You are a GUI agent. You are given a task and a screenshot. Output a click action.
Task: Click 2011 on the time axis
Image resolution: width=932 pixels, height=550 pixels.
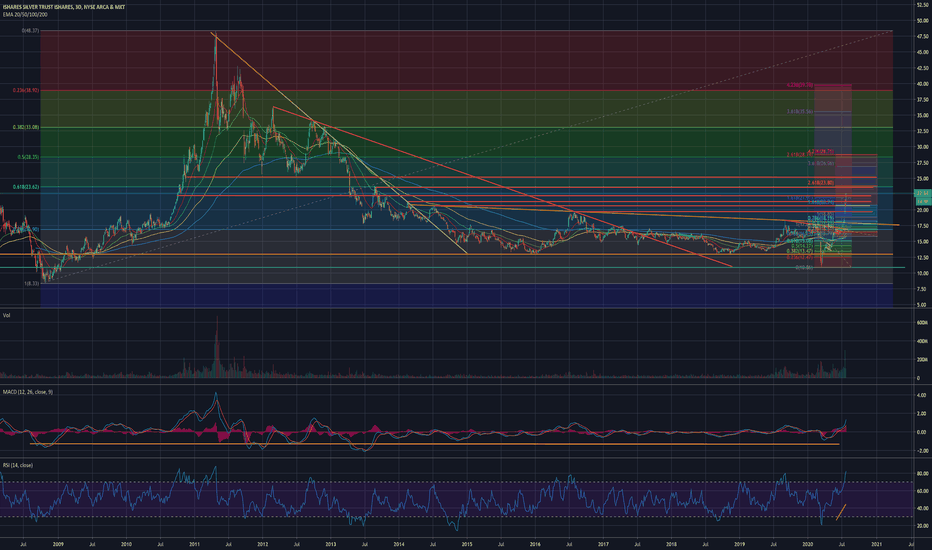pos(194,543)
